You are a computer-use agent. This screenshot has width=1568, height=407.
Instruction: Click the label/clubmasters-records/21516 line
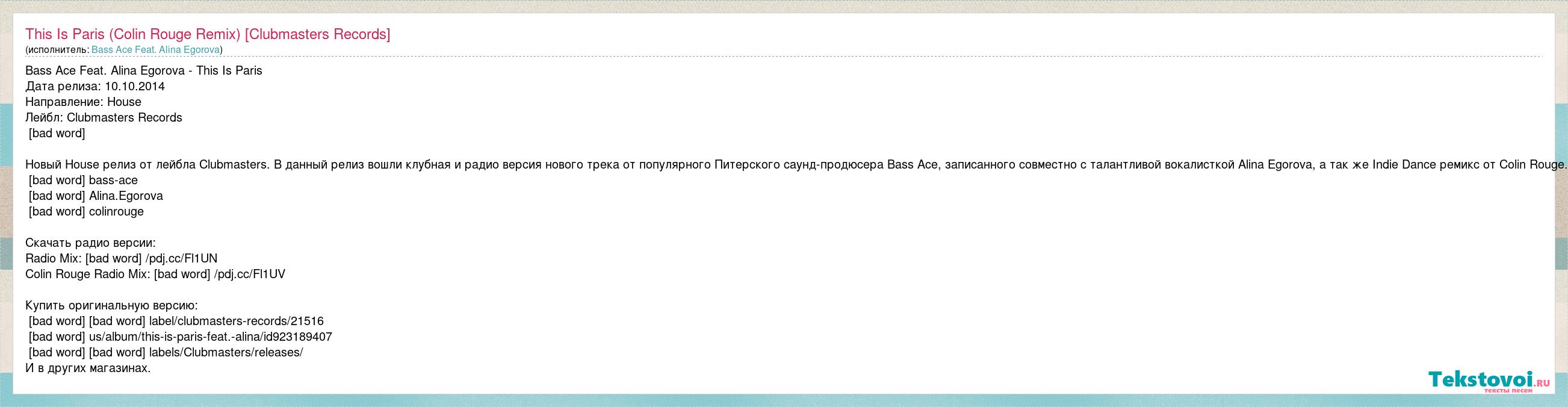(x=176, y=321)
